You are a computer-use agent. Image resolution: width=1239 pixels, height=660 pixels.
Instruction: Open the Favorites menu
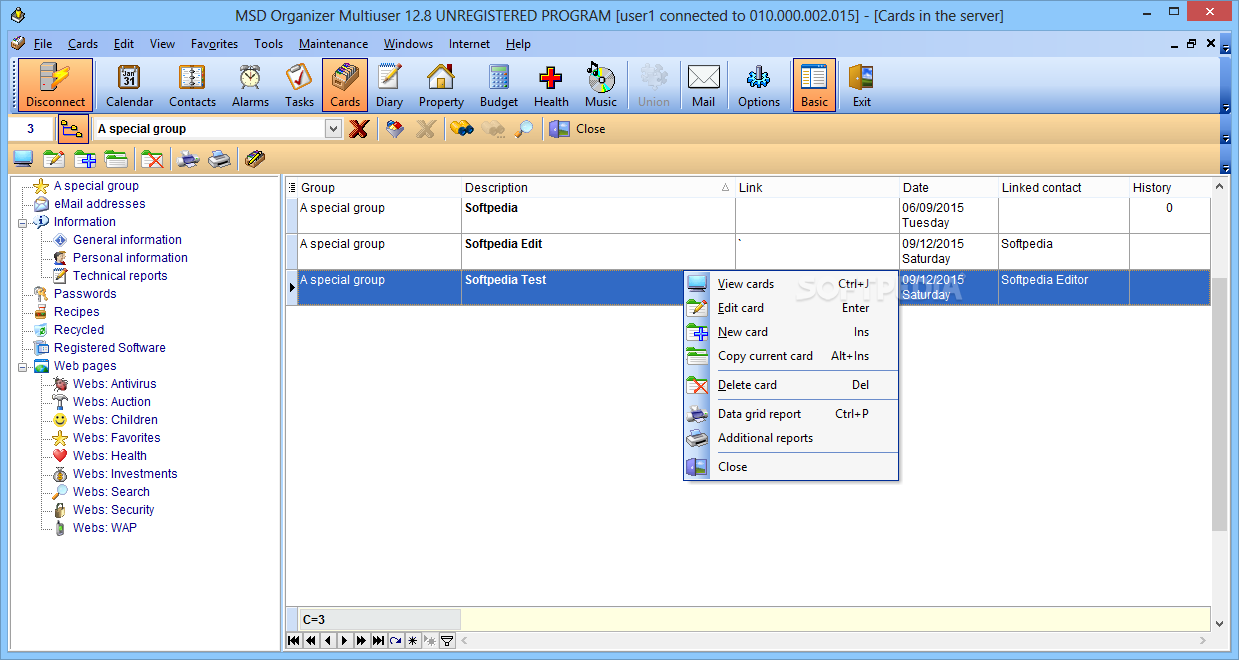215,44
